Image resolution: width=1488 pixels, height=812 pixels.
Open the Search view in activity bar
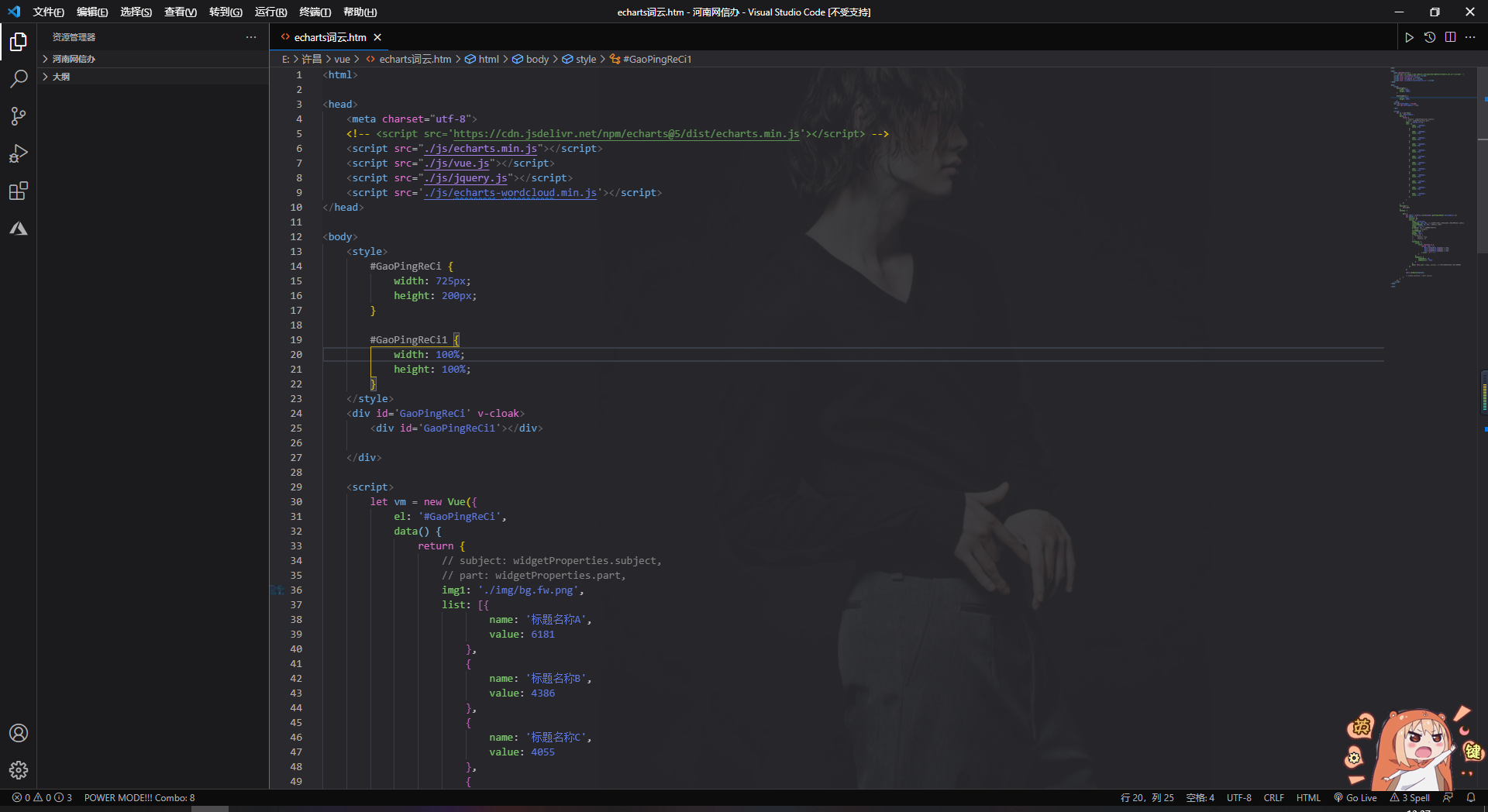(x=19, y=79)
